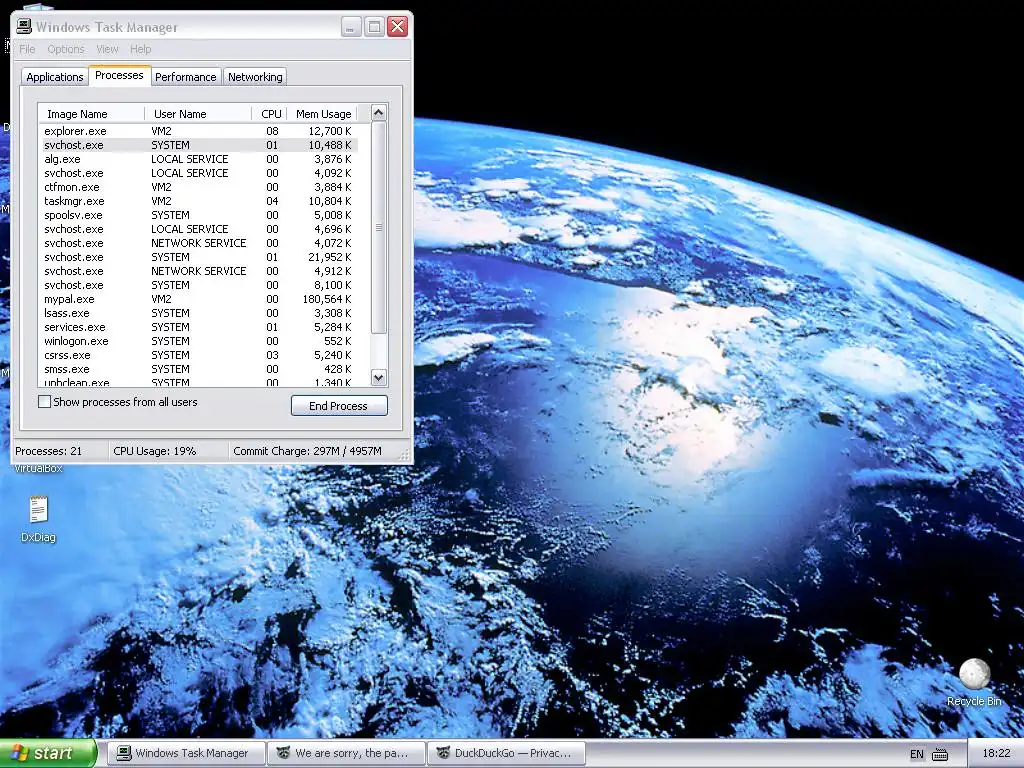Image resolution: width=1024 pixels, height=768 pixels.
Task: Select the alg.exe process
Action: click(x=198, y=159)
